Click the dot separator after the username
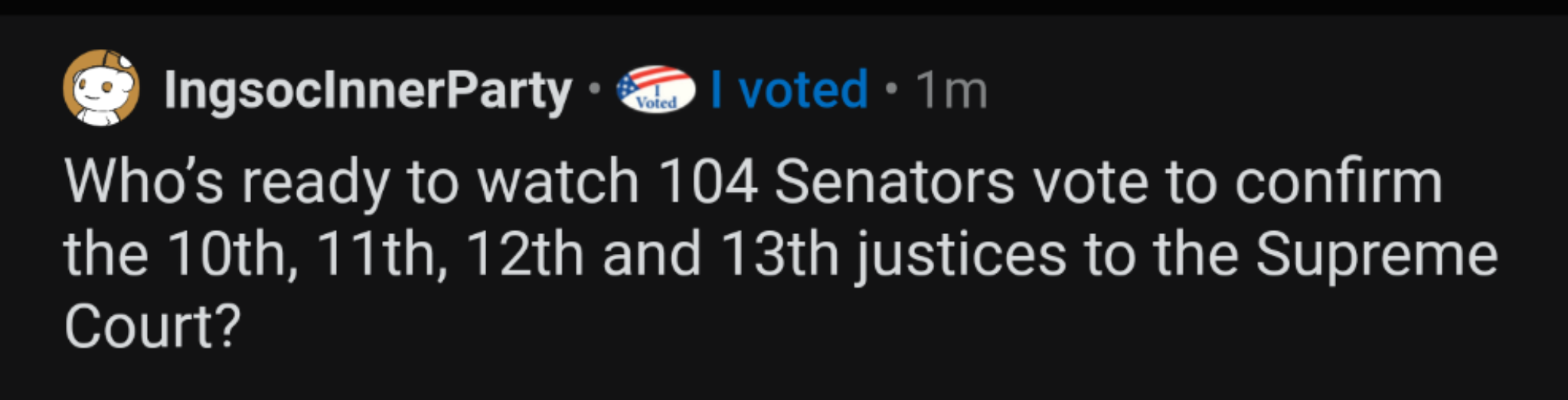Image resolution: width=1568 pixels, height=400 pixels. (x=593, y=90)
